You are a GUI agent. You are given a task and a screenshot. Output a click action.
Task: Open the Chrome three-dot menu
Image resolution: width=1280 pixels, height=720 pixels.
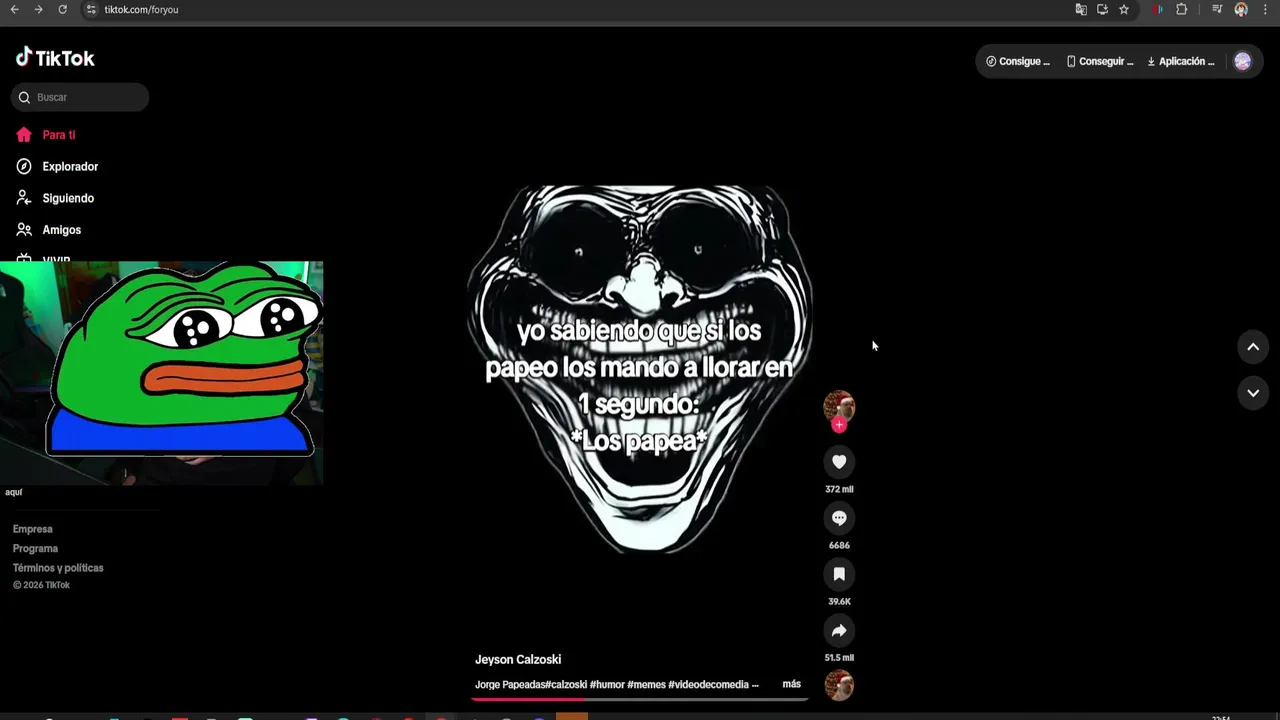[x=1266, y=9]
